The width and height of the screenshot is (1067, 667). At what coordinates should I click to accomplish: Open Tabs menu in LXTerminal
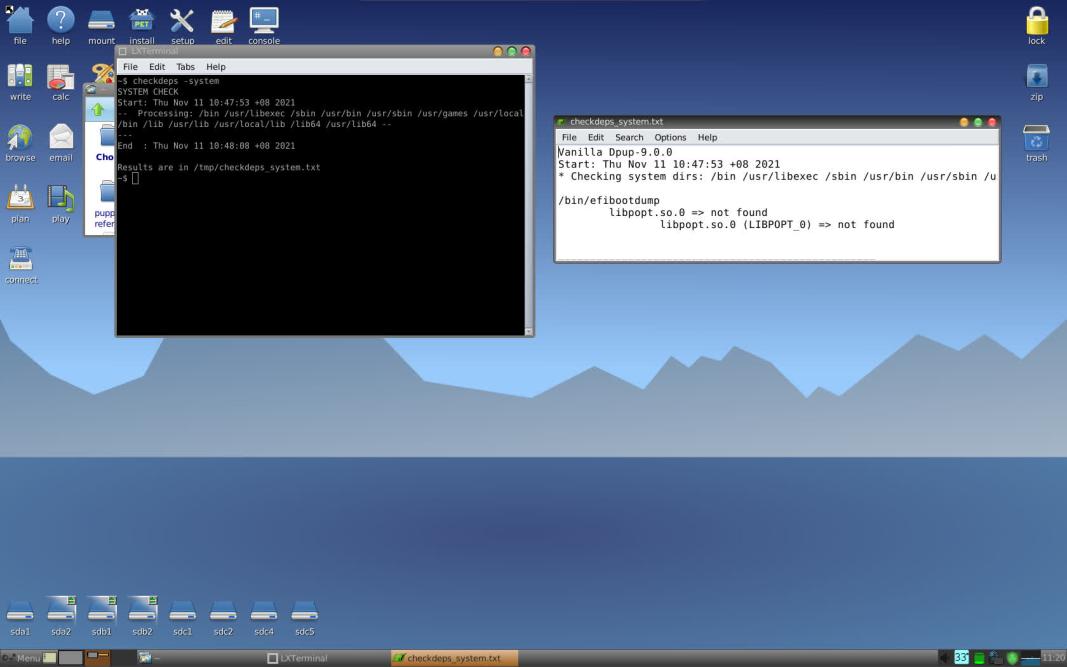[x=185, y=67]
